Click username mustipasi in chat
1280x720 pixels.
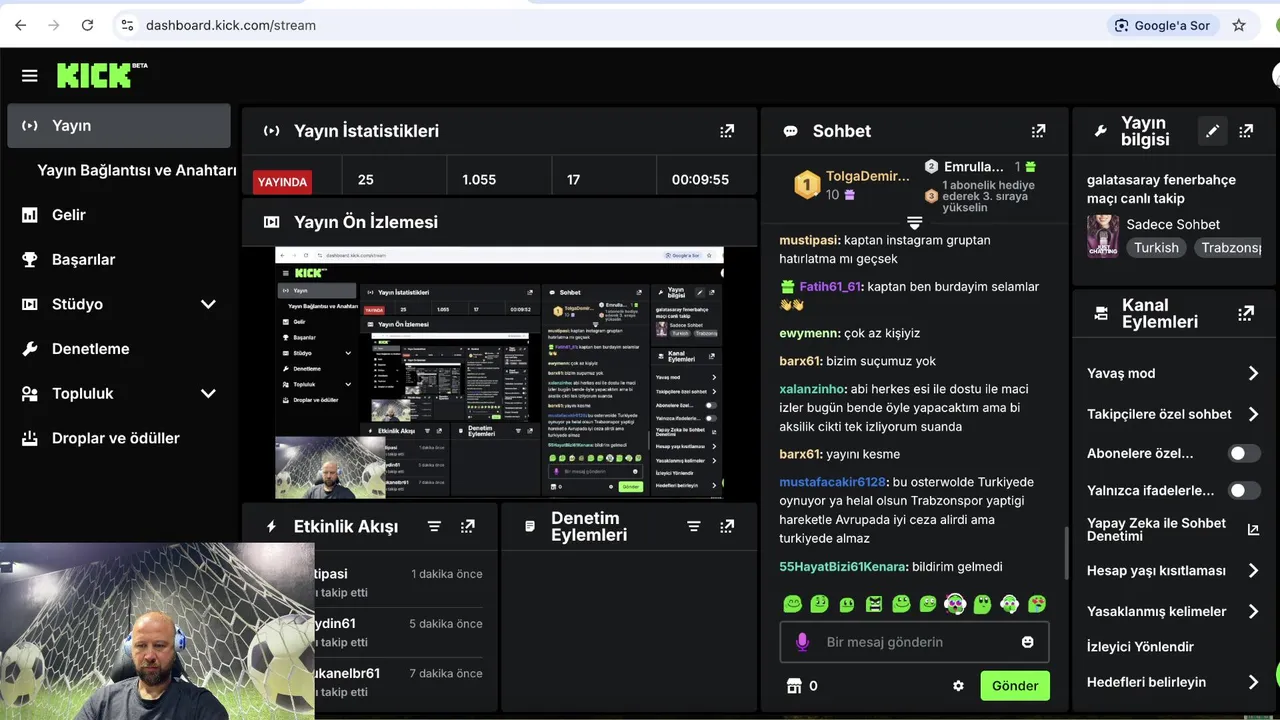pos(810,240)
